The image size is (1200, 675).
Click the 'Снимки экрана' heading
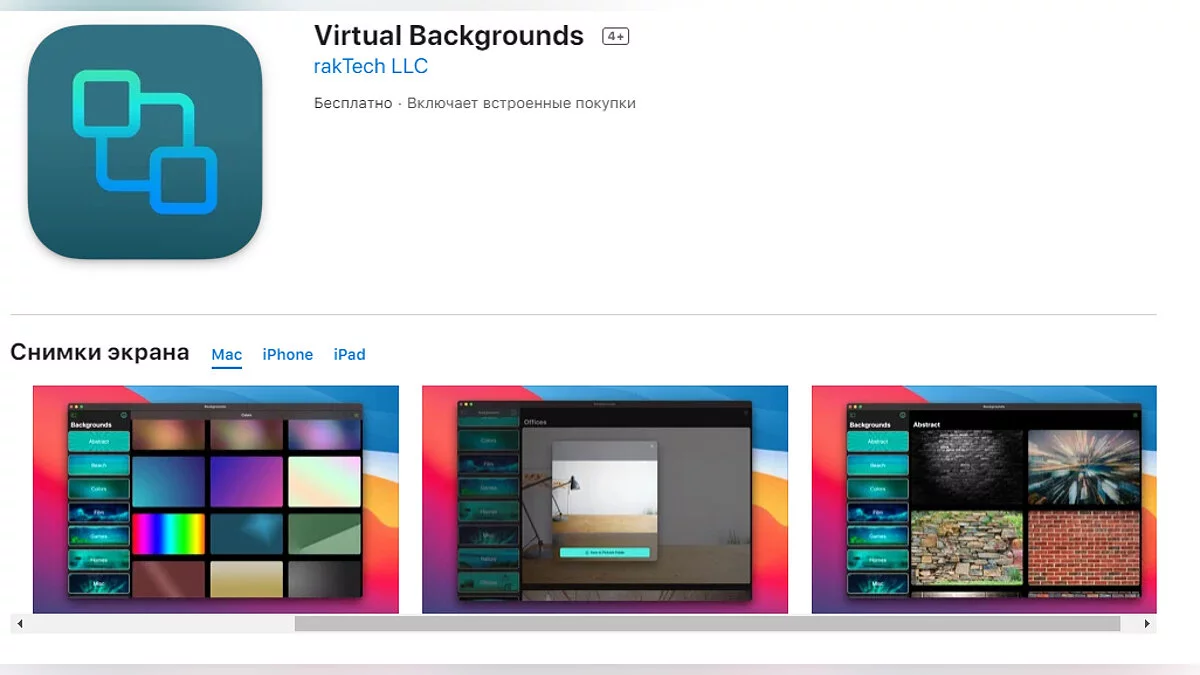coord(100,352)
